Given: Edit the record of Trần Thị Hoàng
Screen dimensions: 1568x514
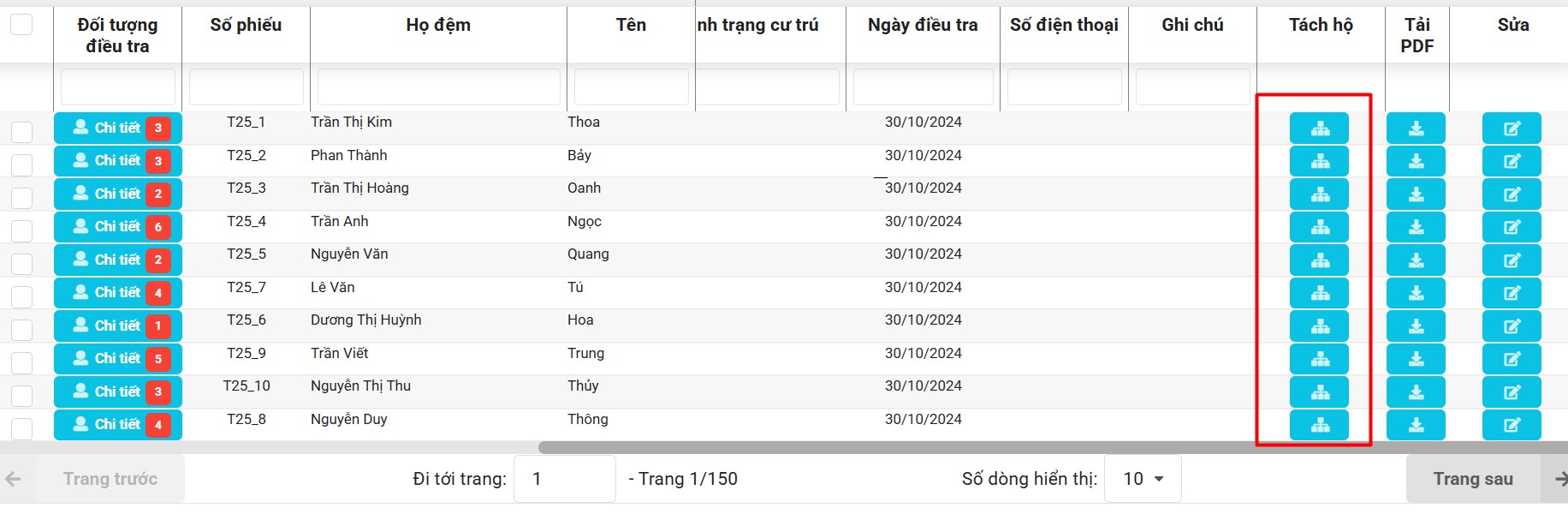Looking at the screenshot, I should 1512,194.
